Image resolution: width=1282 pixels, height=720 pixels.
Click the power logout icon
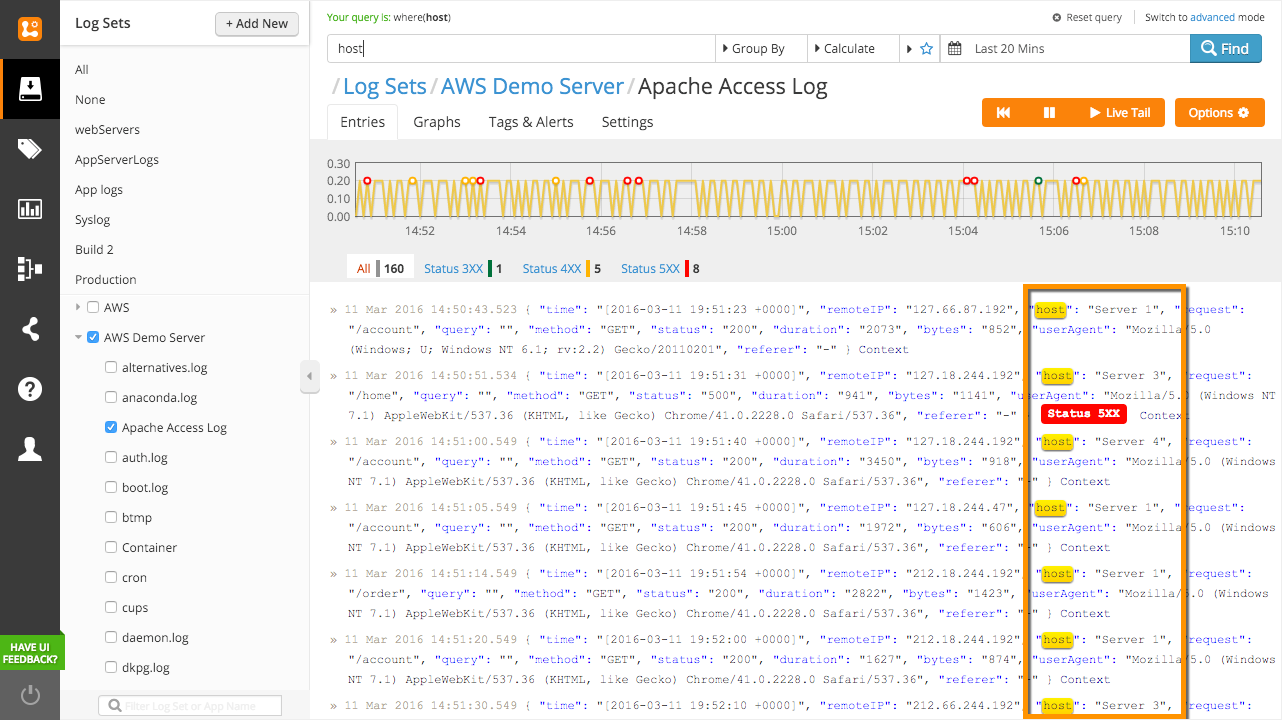tap(30, 695)
